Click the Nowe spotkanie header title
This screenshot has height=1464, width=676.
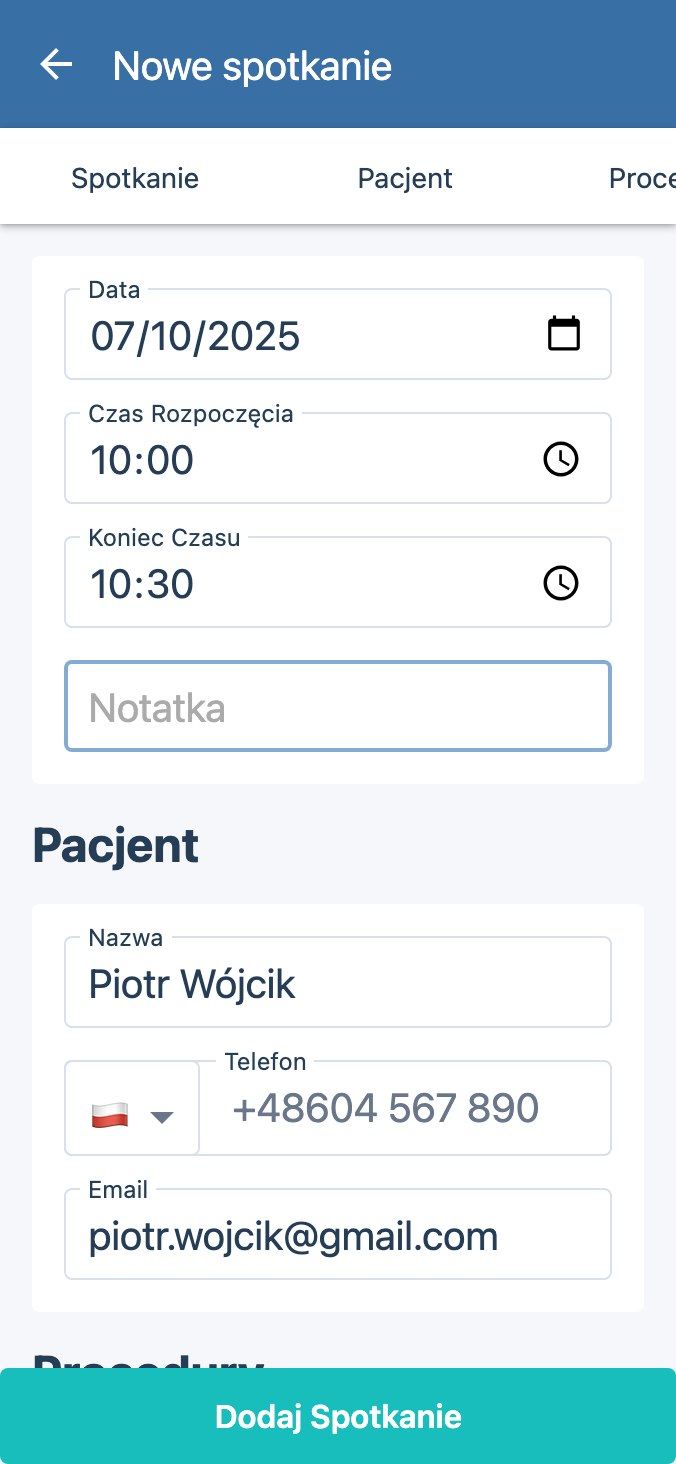(252, 66)
